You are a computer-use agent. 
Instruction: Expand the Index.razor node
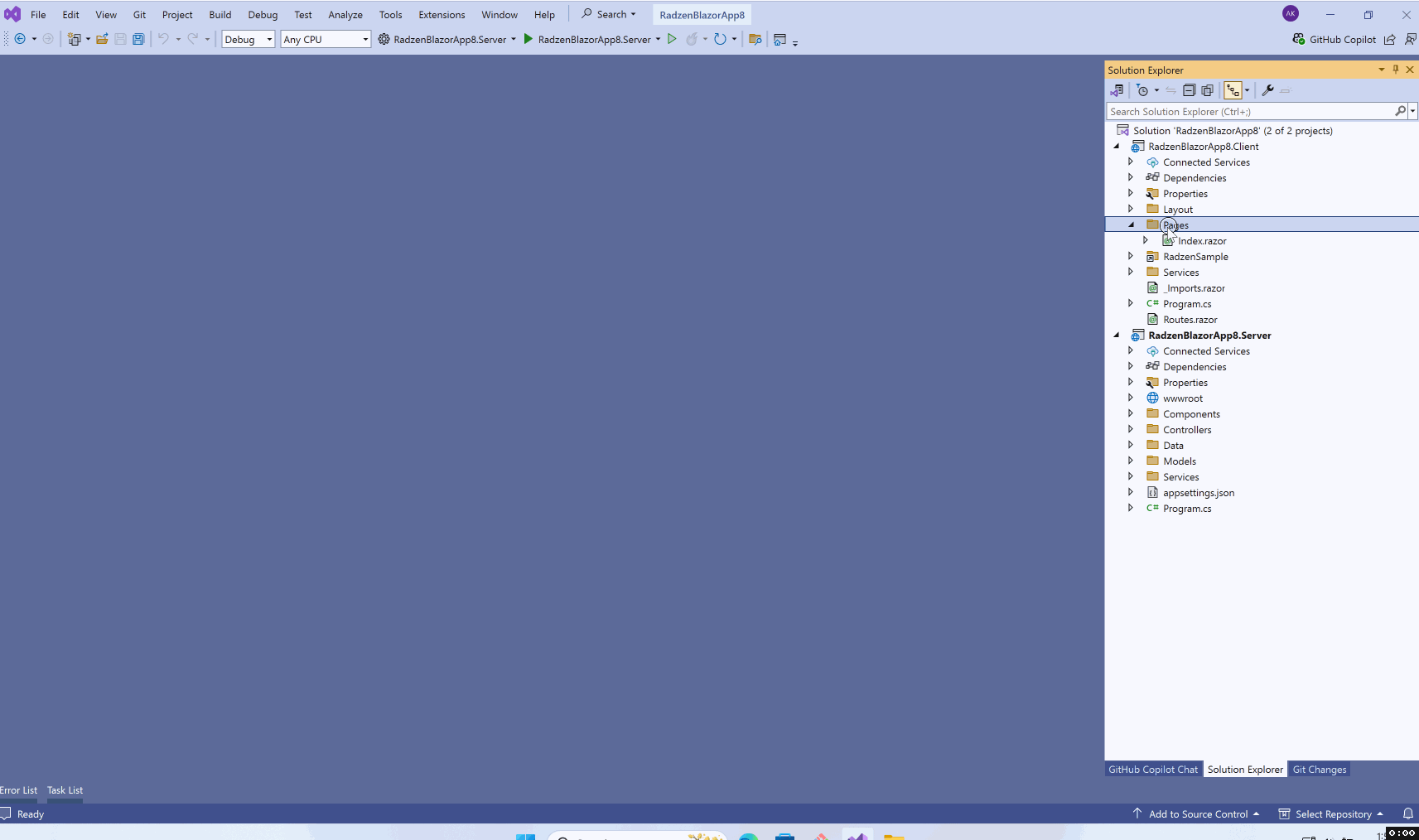tap(1146, 240)
